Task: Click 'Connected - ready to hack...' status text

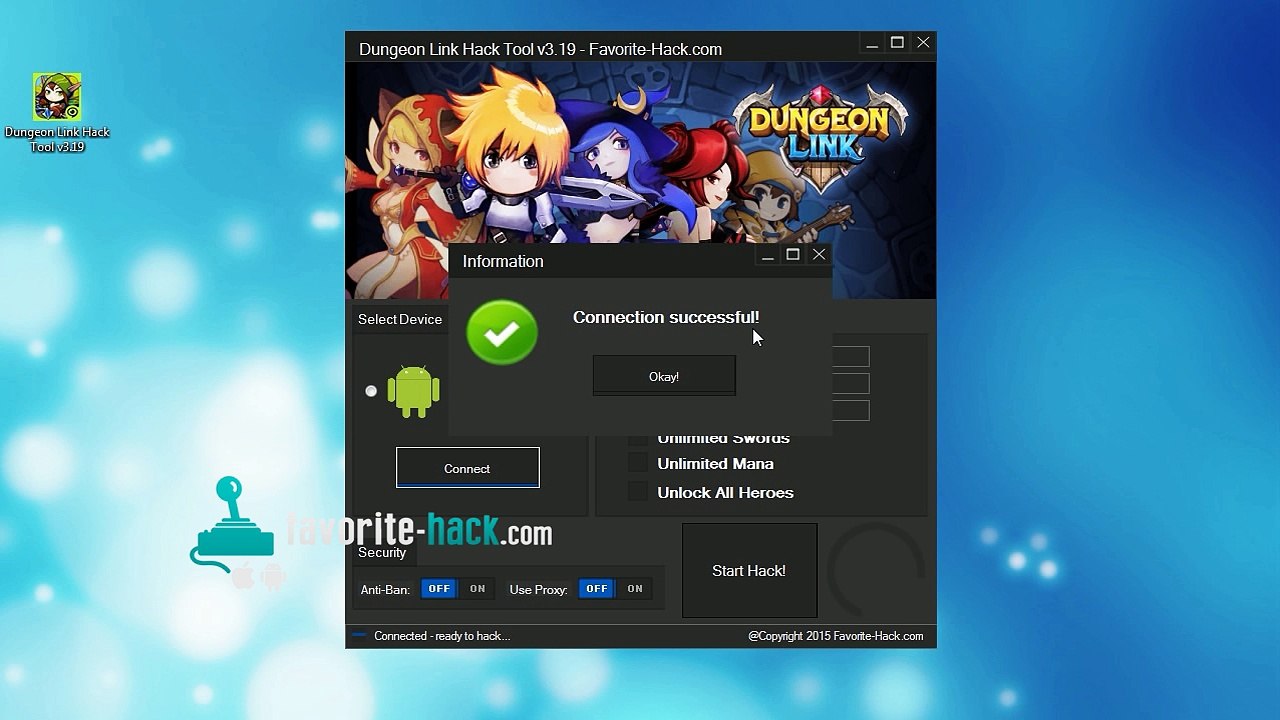Action: (442, 636)
